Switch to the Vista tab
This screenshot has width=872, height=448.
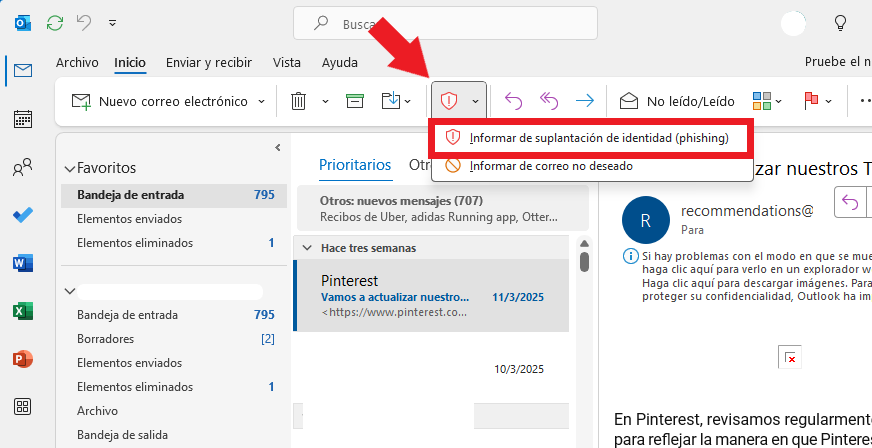[x=286, y=63]
